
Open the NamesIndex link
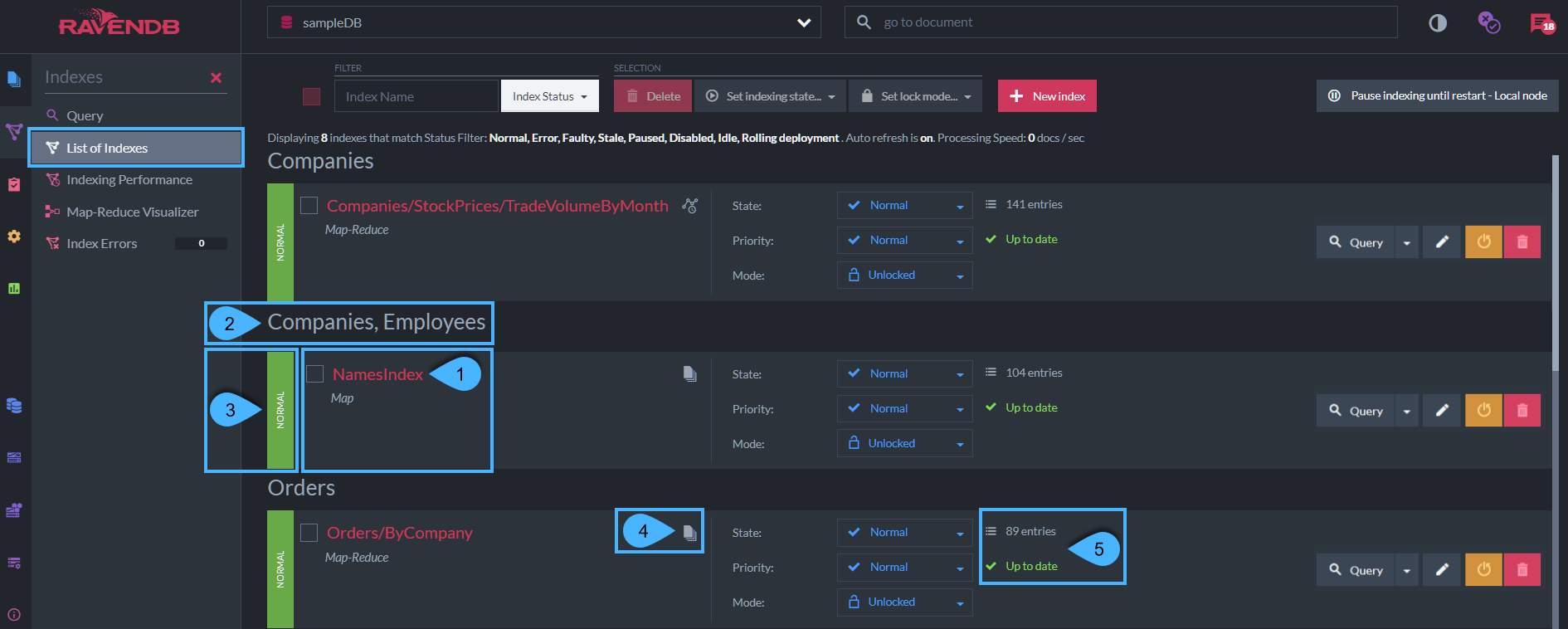pos(377,374)
